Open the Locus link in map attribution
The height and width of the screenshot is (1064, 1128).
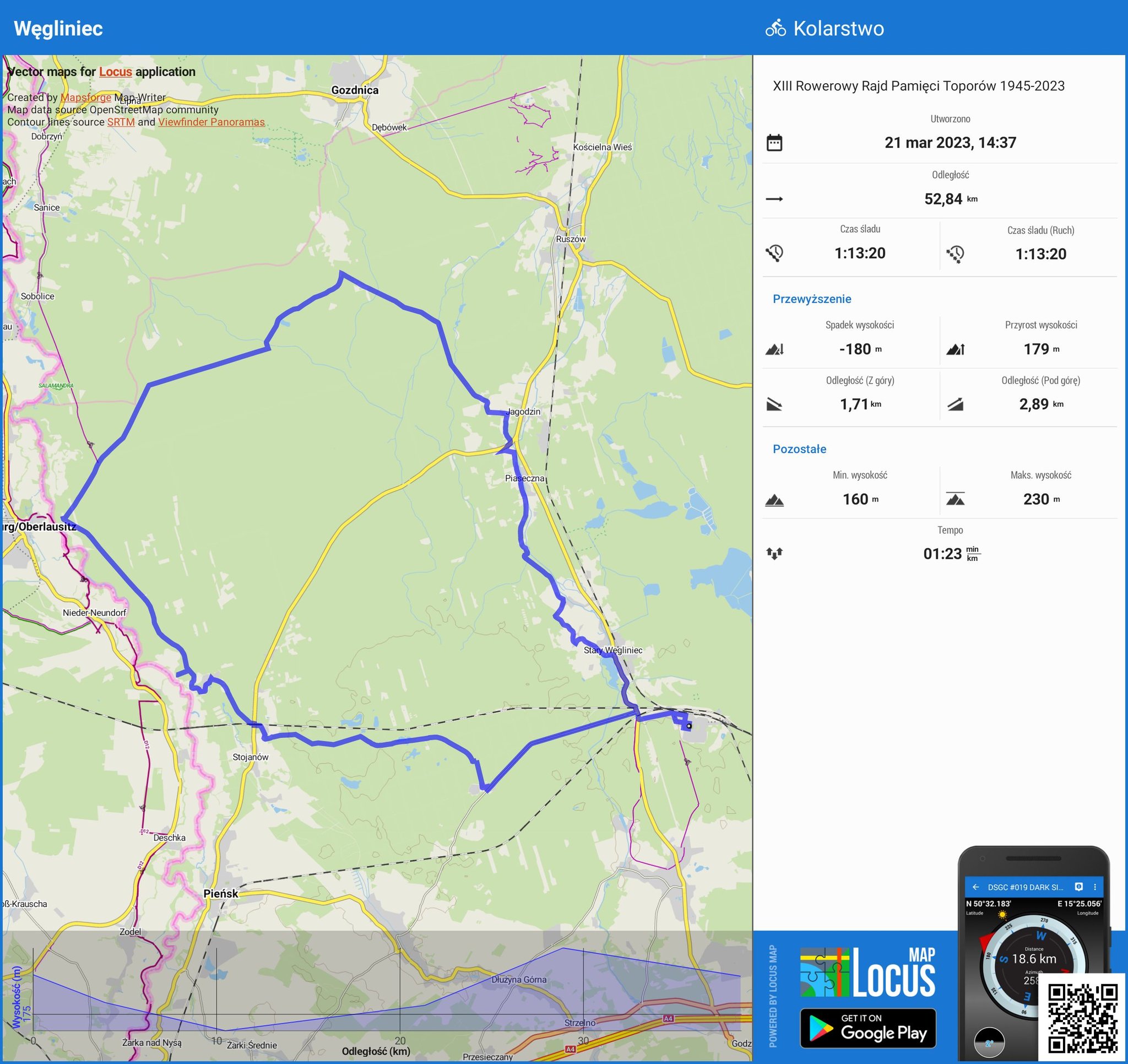coord(114,72)
